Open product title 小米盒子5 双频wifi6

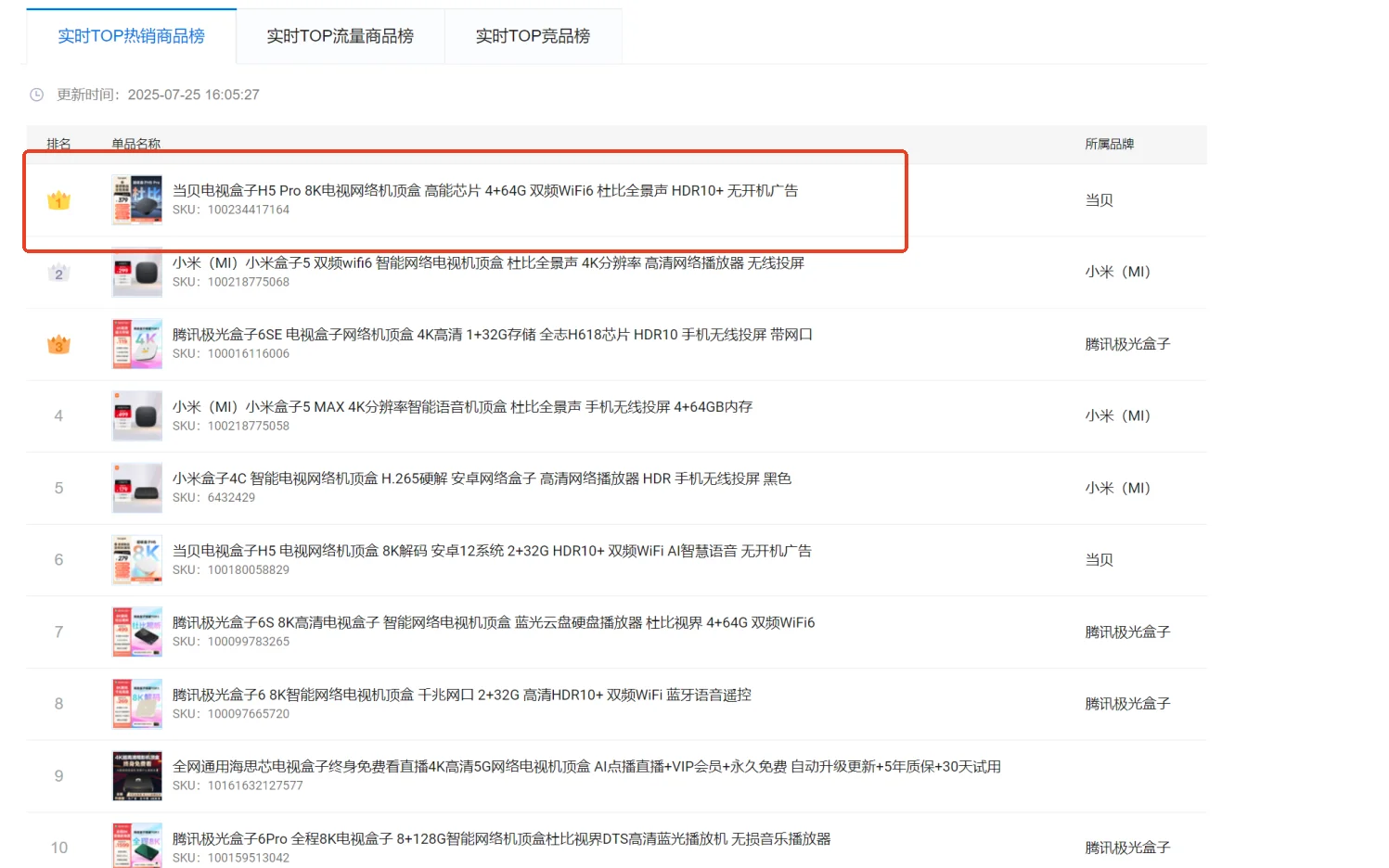488,262
